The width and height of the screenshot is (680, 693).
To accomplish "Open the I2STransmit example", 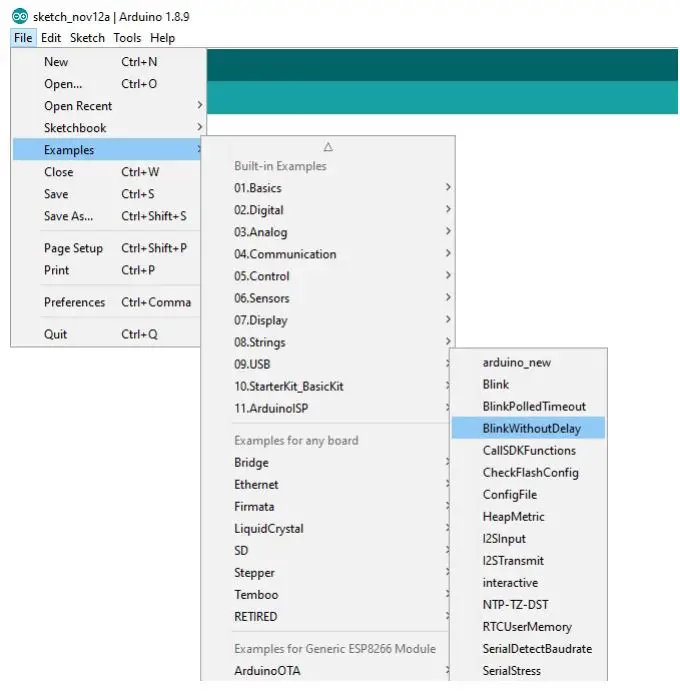I will [528, 561].
